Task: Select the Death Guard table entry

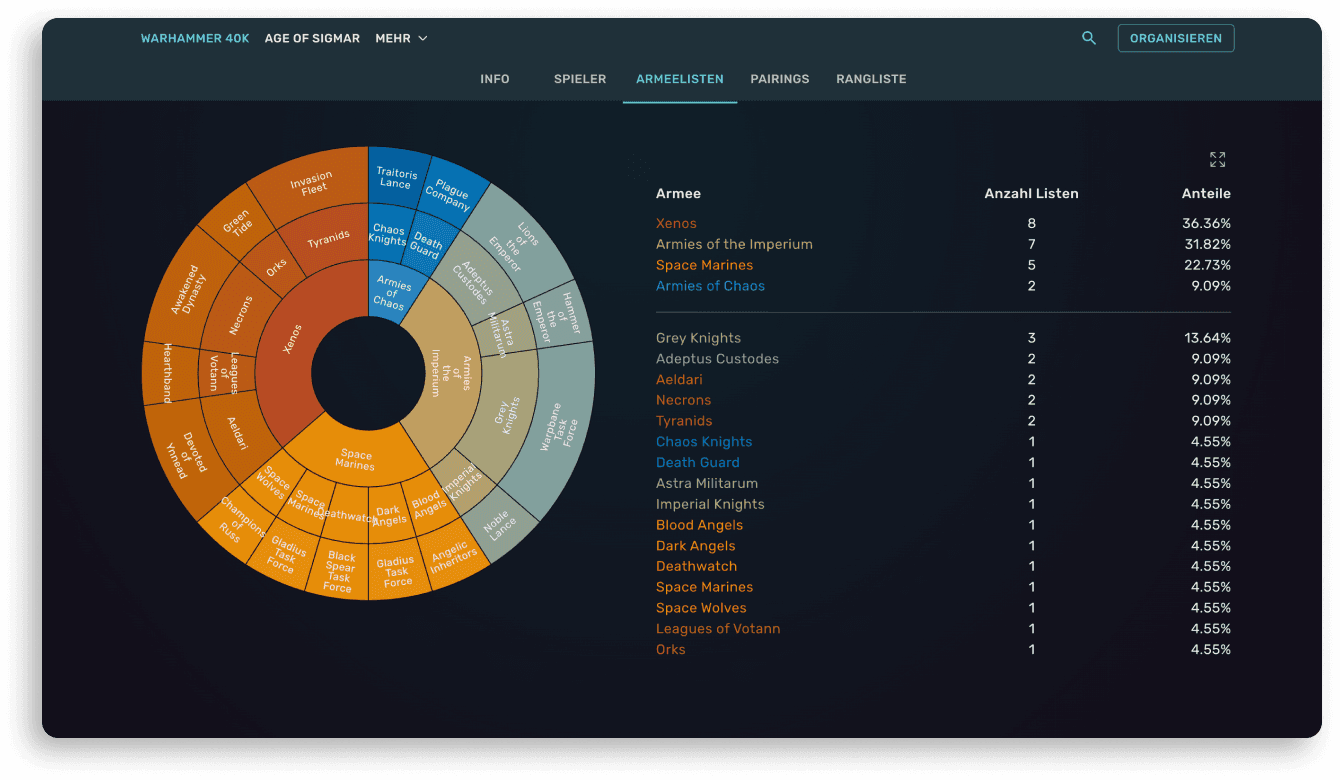Action: click(697, 462)
